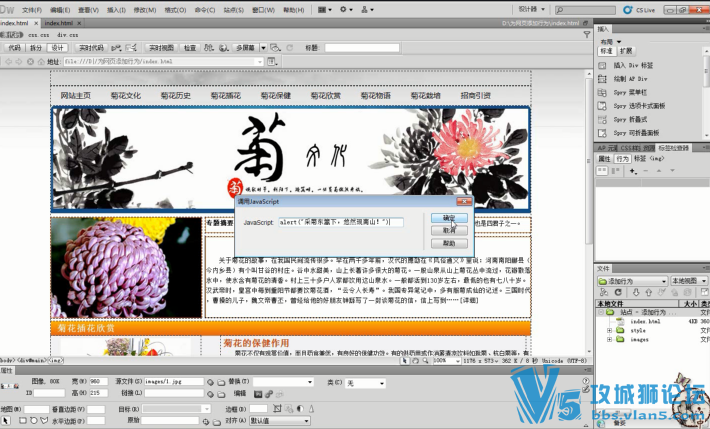Click the home icon in the address bar
The height and width of the screenshot is (429, 710).
point(41,62)
